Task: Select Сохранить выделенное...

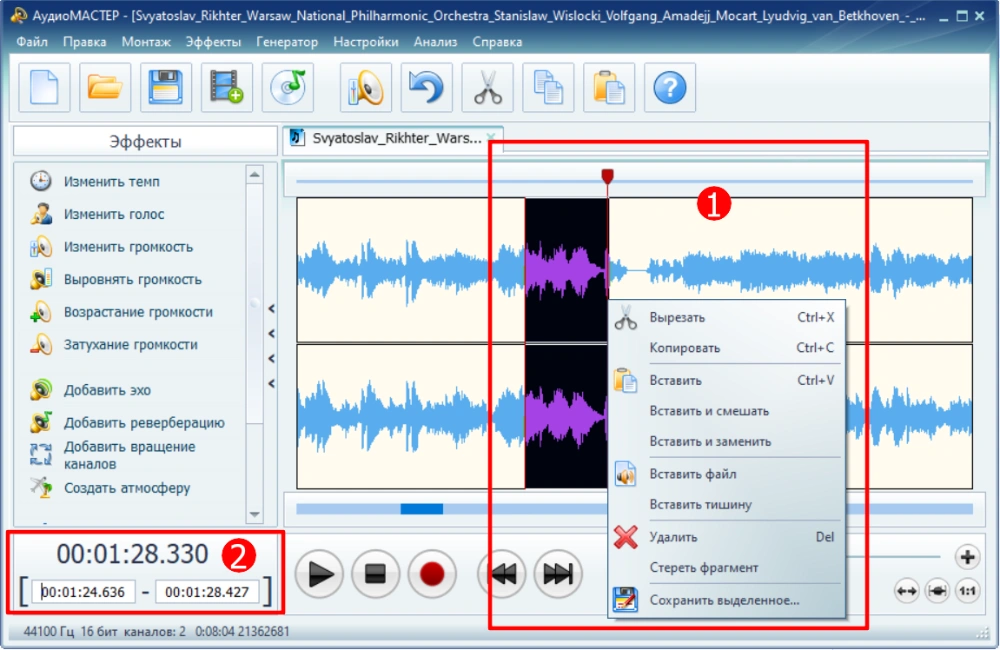Action: coord(726,600)
